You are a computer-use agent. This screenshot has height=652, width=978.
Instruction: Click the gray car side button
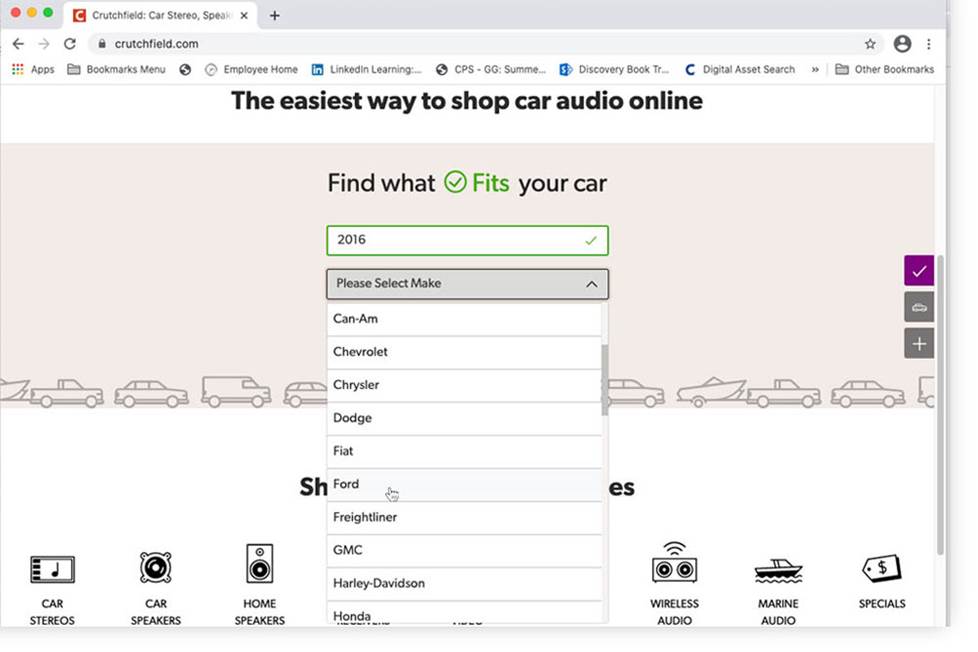919,307
